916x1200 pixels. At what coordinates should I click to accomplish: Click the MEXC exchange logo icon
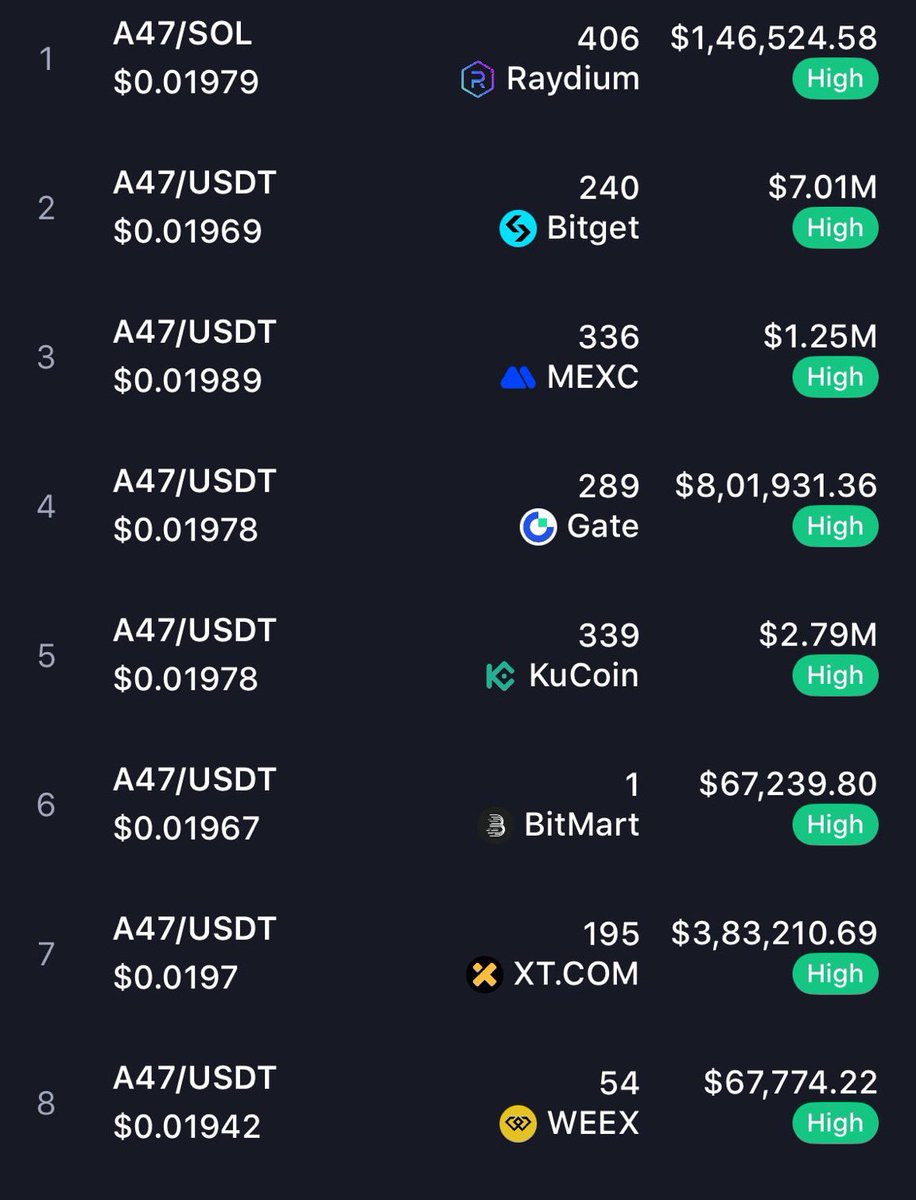[518, 378]
